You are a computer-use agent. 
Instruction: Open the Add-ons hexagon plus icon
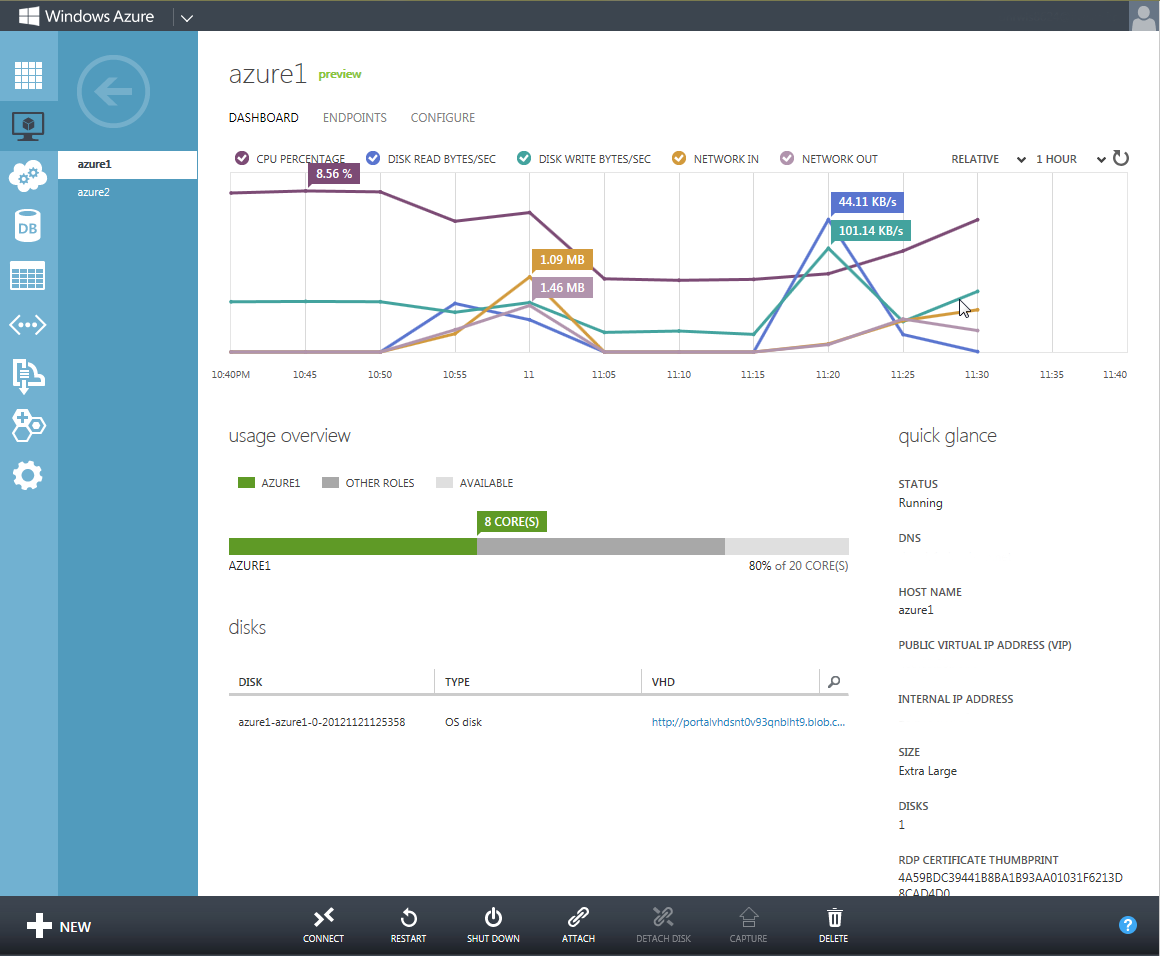pos(28,425)
